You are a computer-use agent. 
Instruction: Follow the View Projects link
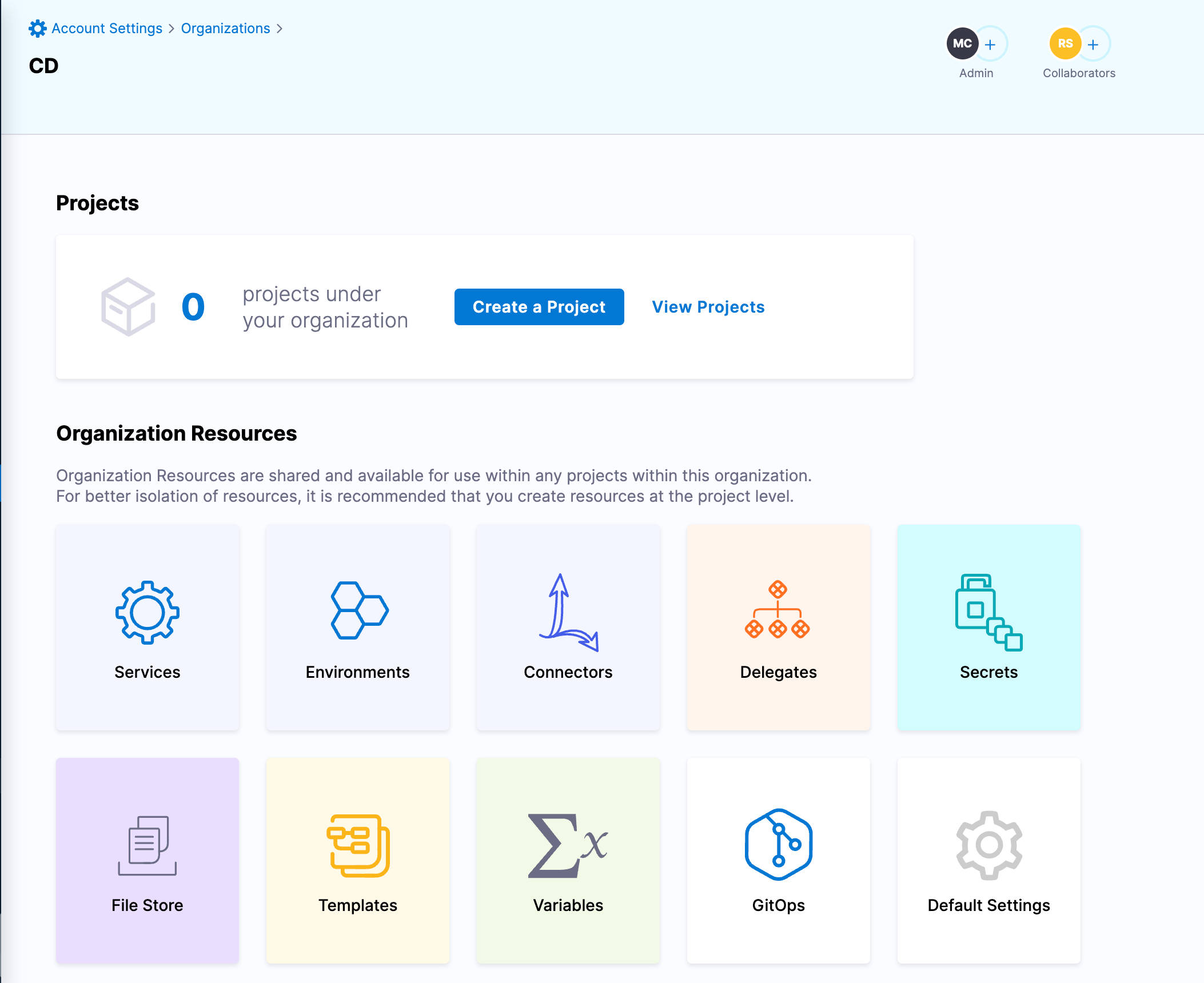708,307
